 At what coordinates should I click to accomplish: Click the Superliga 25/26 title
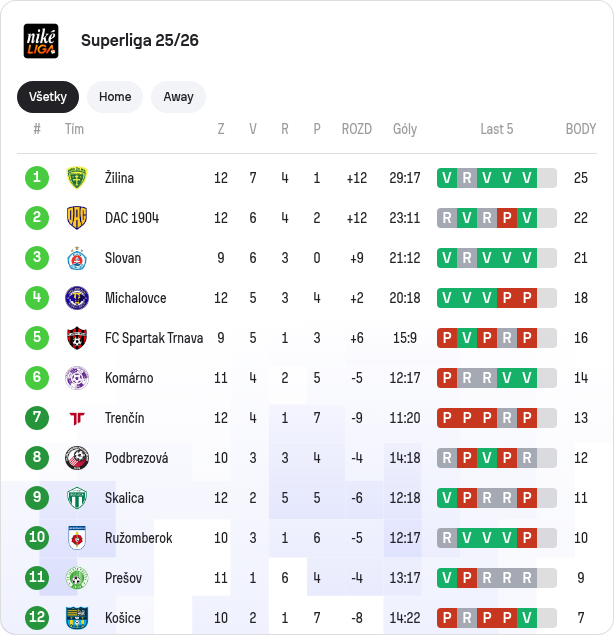(140, 41)
